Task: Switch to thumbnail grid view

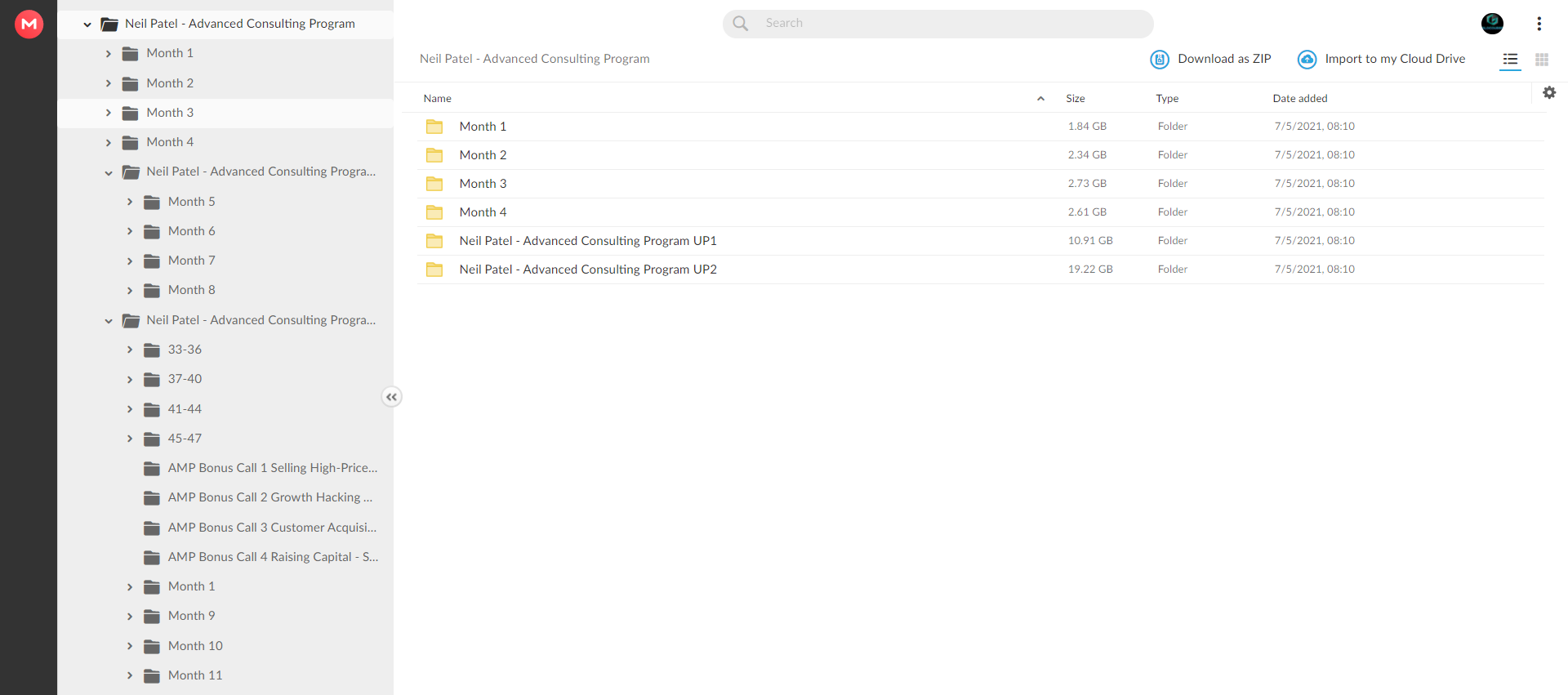Action: pos(1542,59)
